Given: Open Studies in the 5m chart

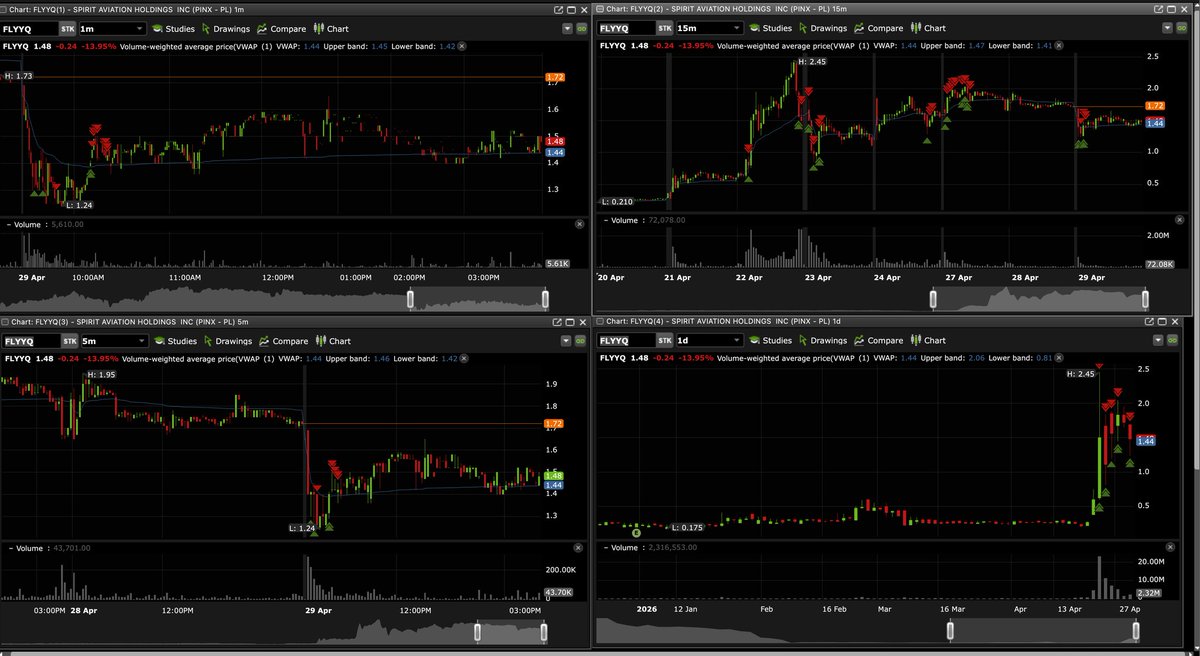Looking at the screenshot, I should pos(173,341).
